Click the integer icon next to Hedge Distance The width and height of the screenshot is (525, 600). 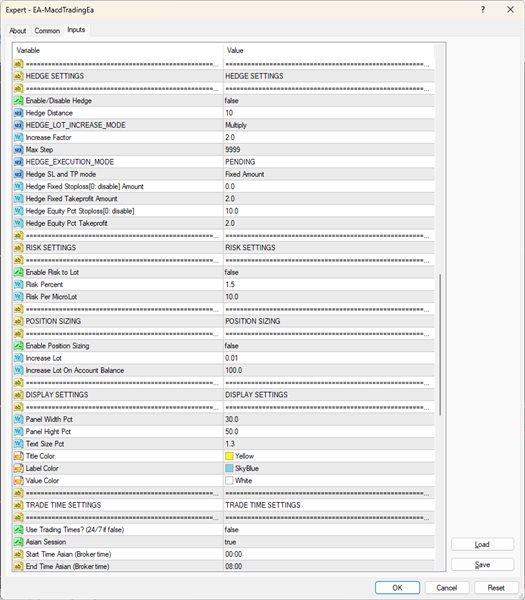pos(18,113)
